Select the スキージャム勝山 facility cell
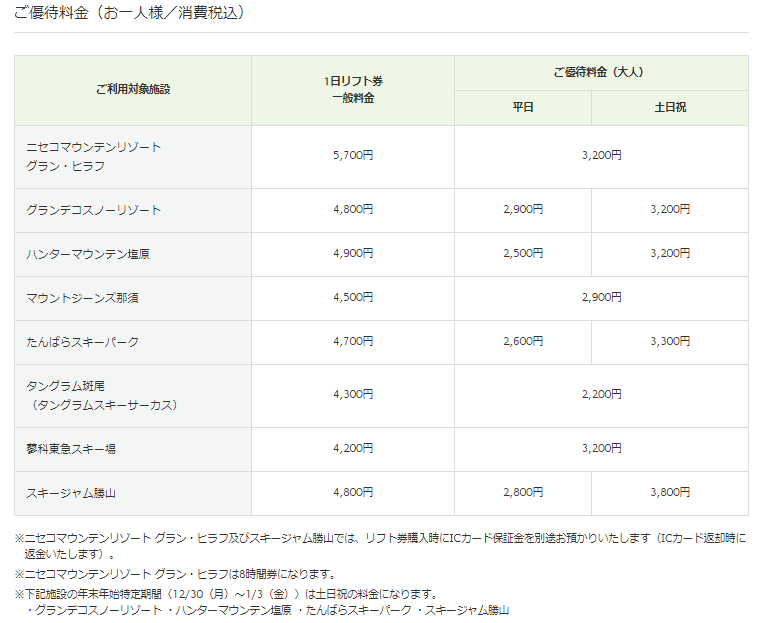760x623 pixels. click(x=133, y=494)
